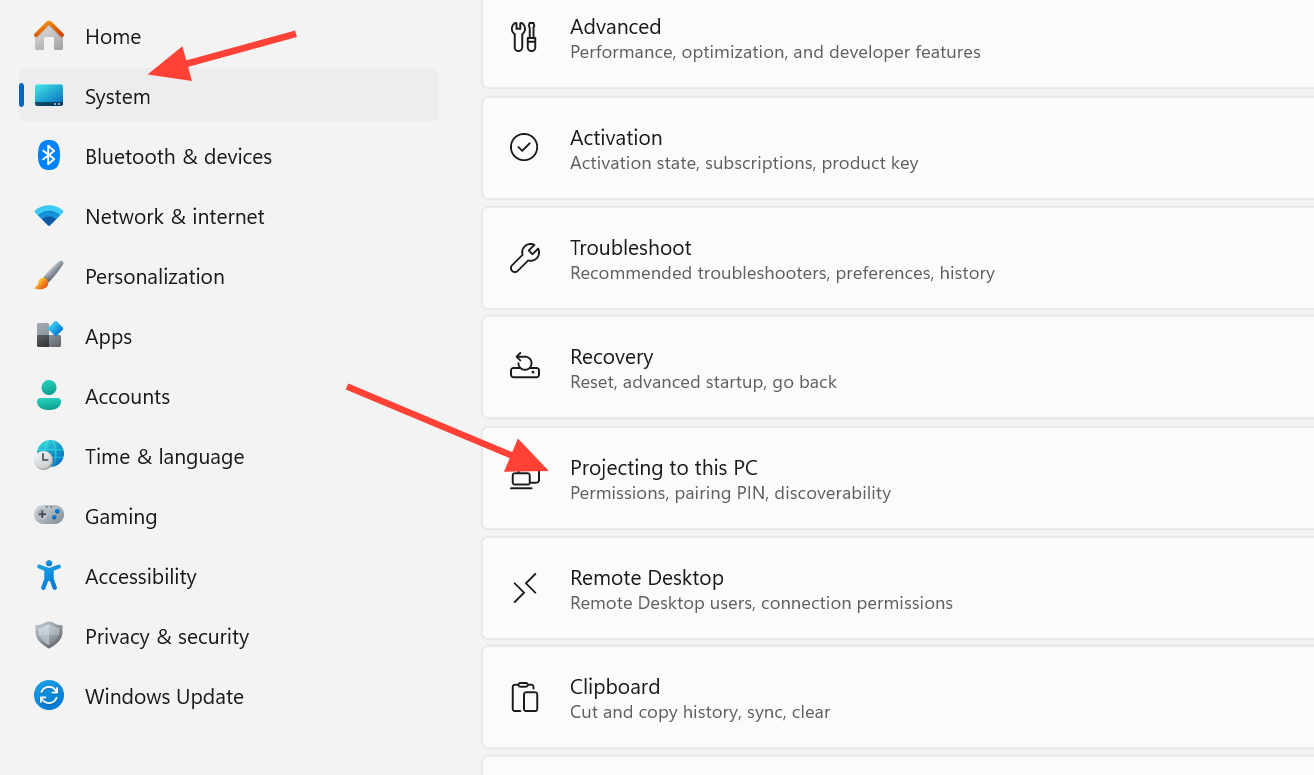The height and width of the screenshot is (775, 1314).
Task: Click 'Recommended troubleshooters, preferences, history' text
Action: 783,273
